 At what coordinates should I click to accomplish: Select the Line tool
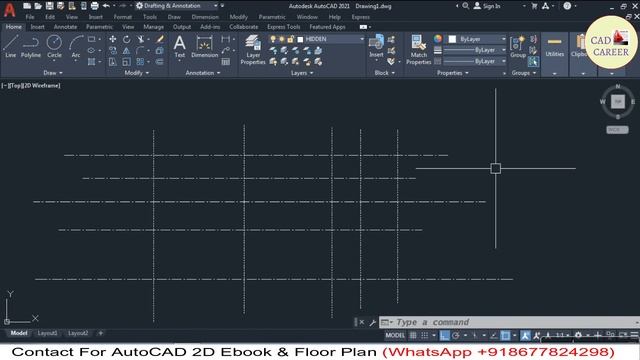pos(11,46)
